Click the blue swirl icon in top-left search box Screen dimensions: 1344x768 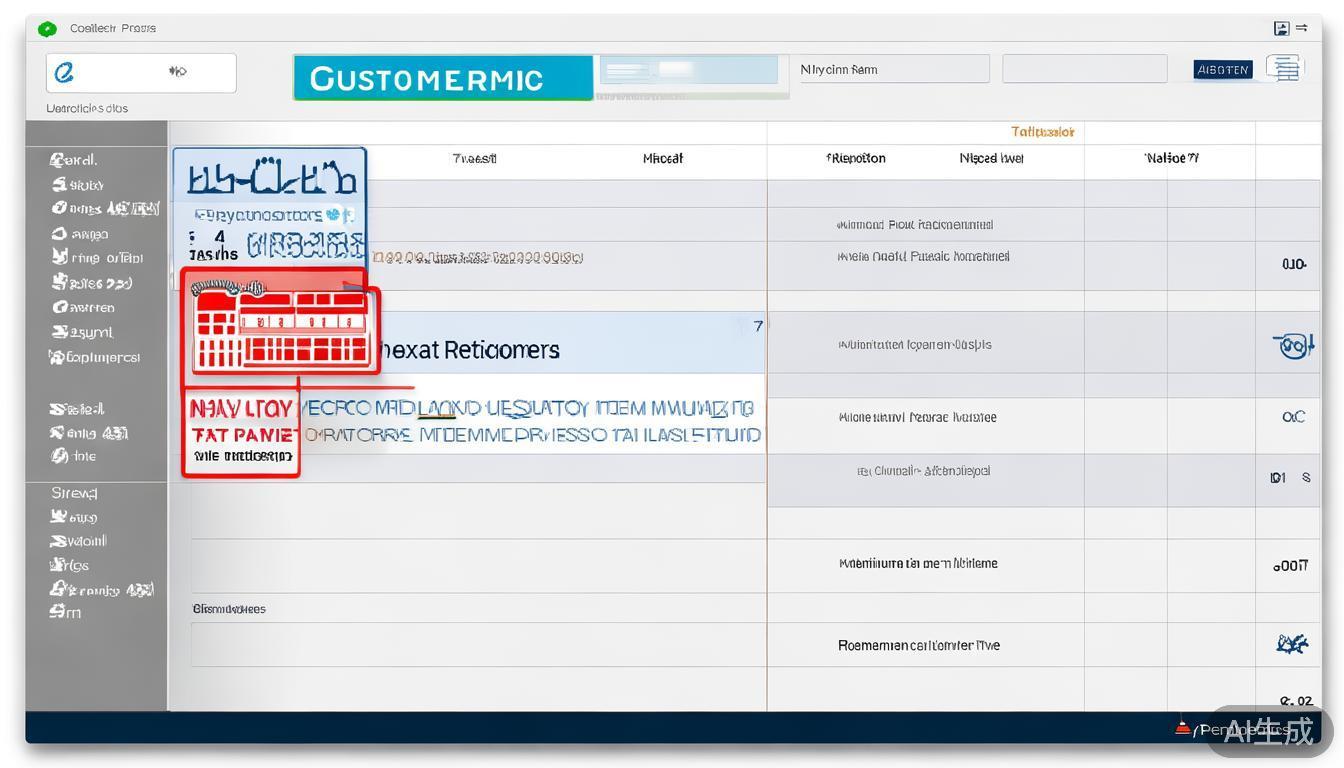coord(65,72)
